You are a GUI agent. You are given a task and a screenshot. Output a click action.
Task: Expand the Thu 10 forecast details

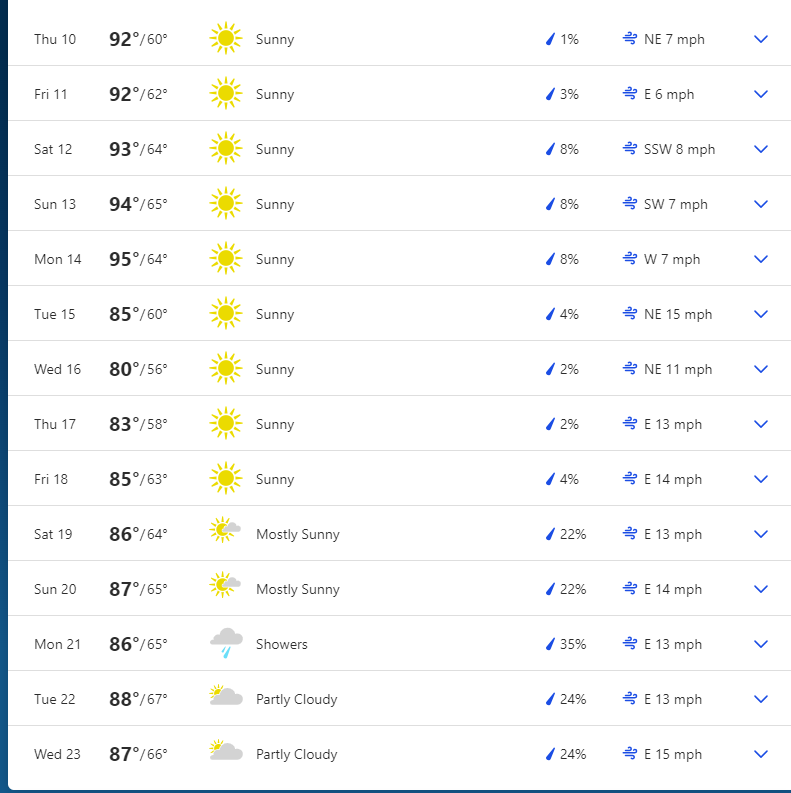pos(761,39)
